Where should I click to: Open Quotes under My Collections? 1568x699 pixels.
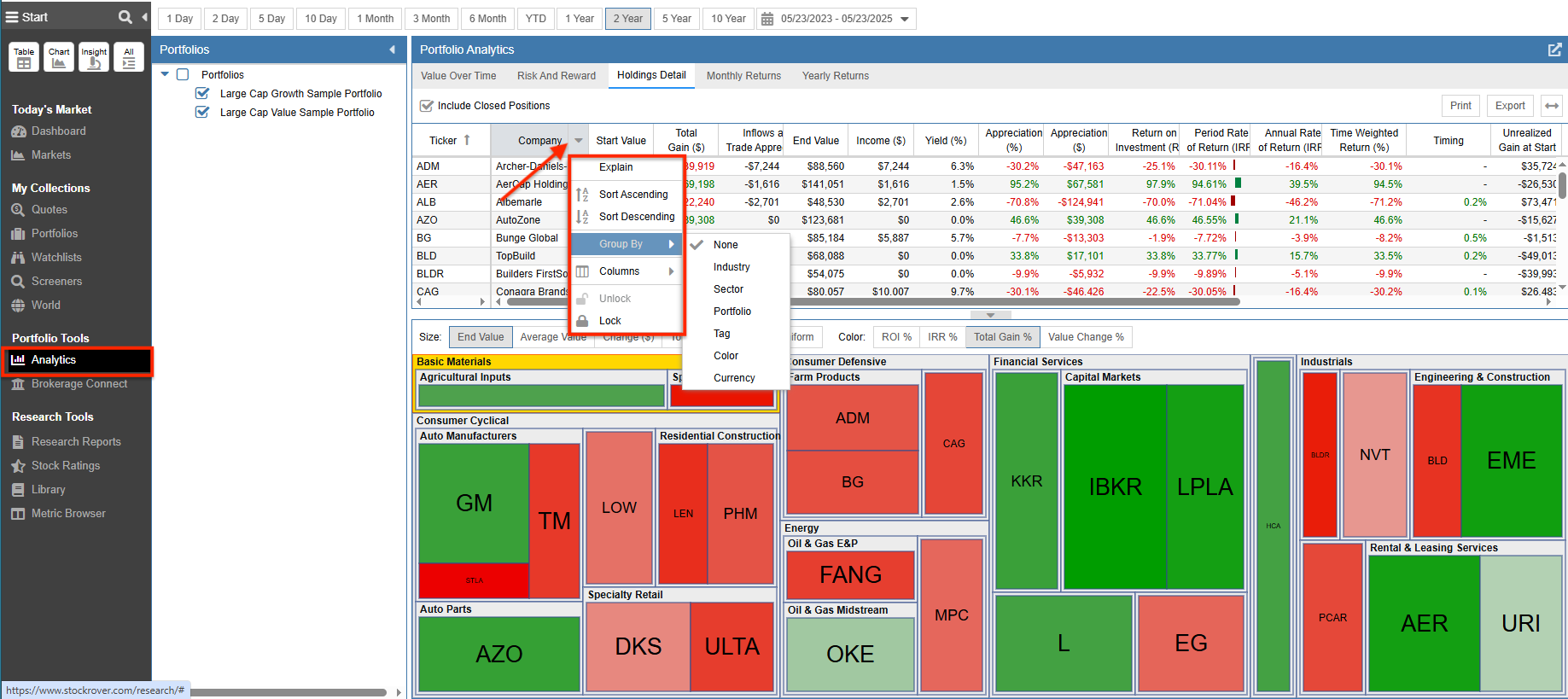[49, 210]
